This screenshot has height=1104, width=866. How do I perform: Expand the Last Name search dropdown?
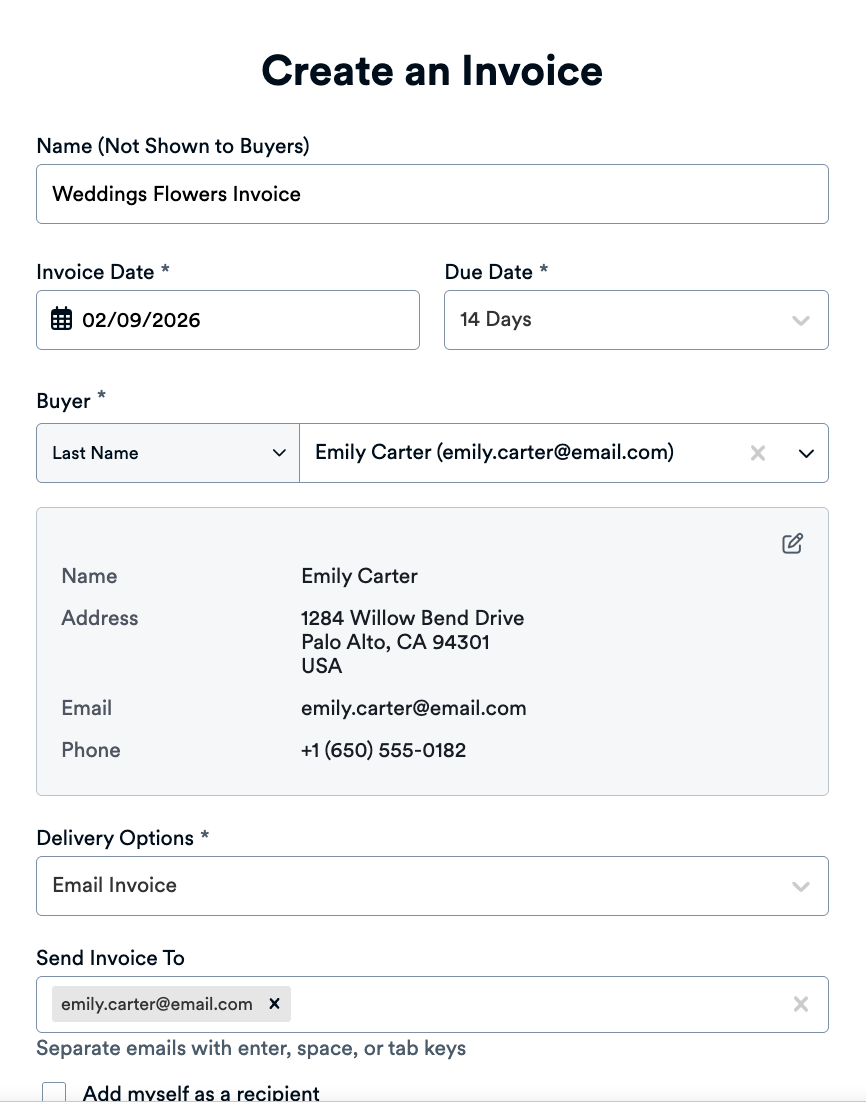point(280,453)
